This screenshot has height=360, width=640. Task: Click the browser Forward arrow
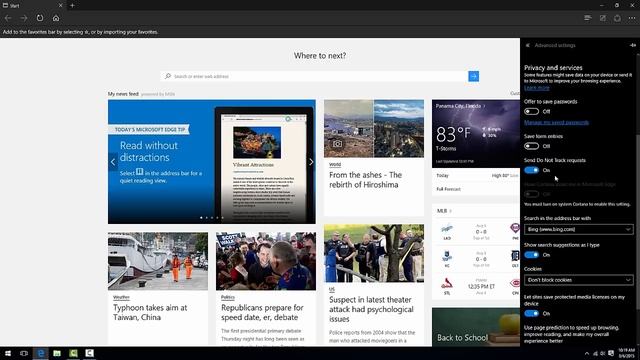pos(24,18)
